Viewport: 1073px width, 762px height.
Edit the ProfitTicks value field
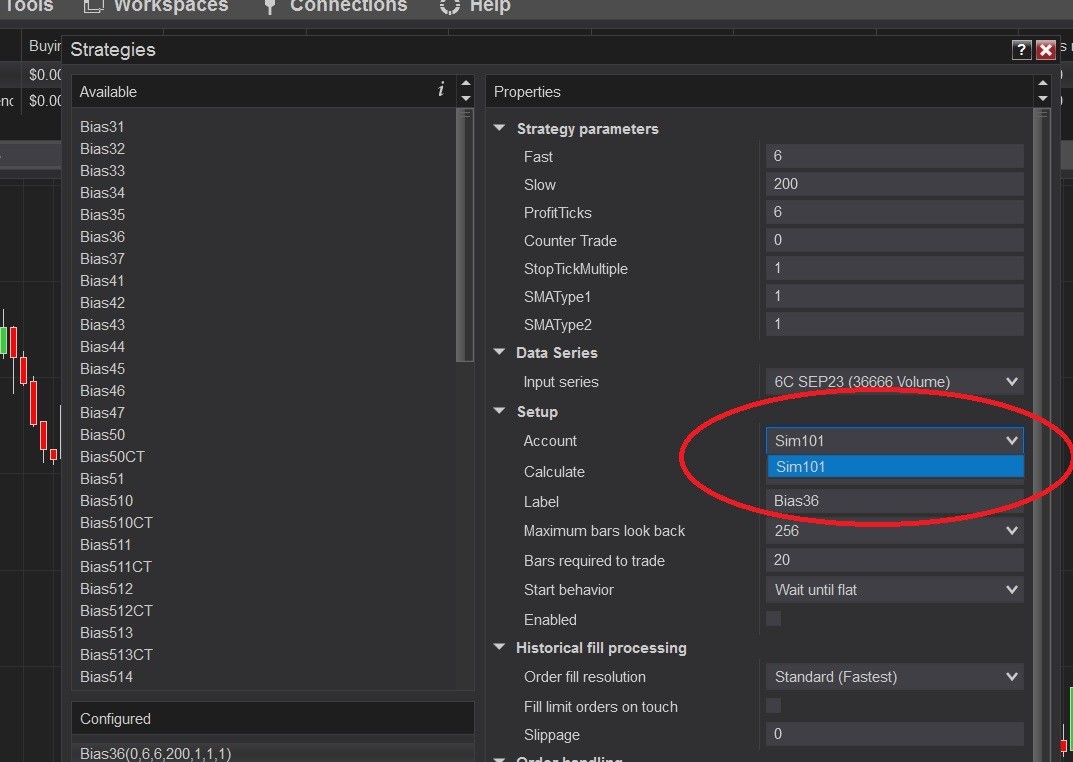894,212
